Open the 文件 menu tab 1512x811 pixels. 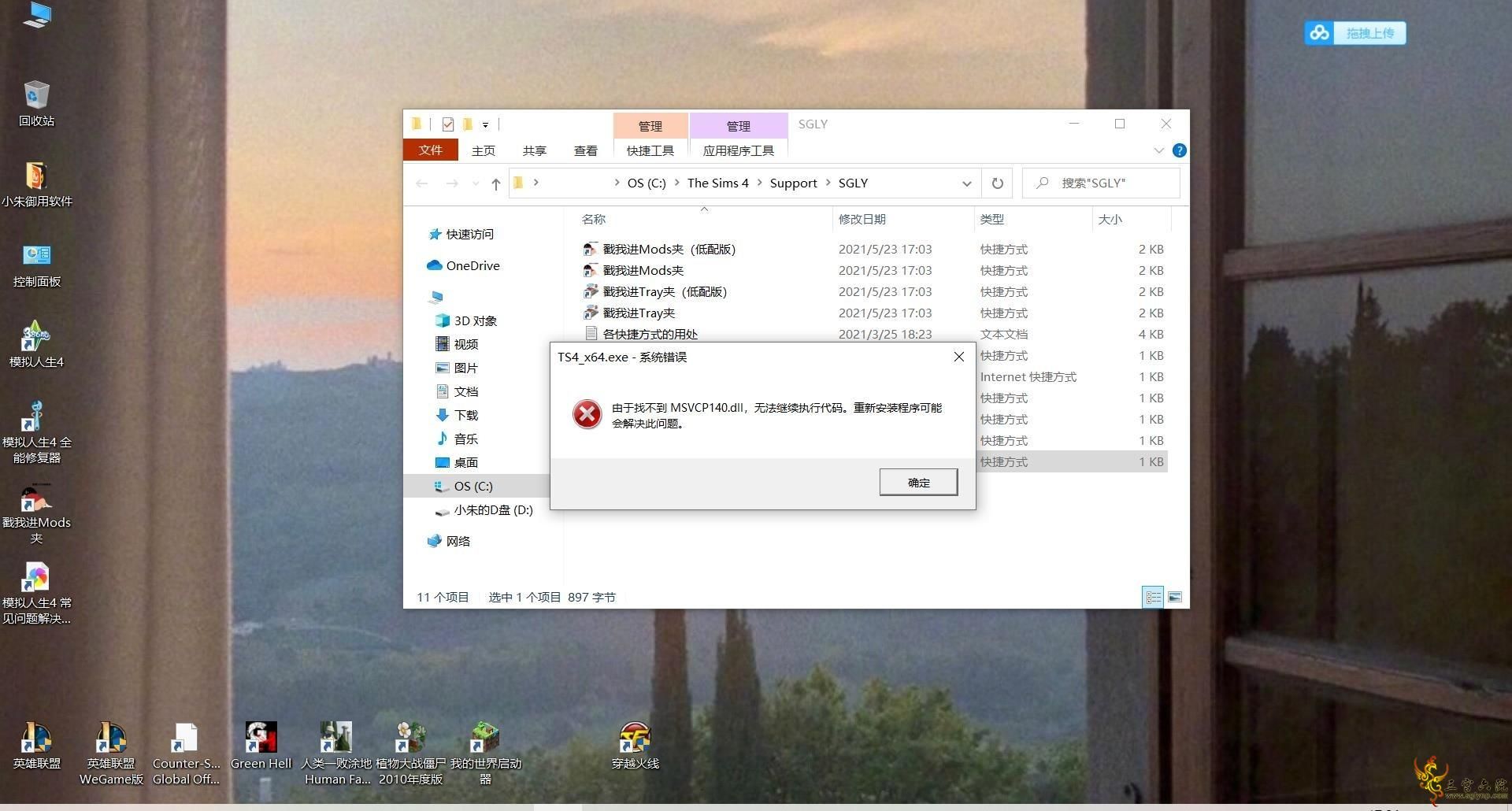click(430, 150)
